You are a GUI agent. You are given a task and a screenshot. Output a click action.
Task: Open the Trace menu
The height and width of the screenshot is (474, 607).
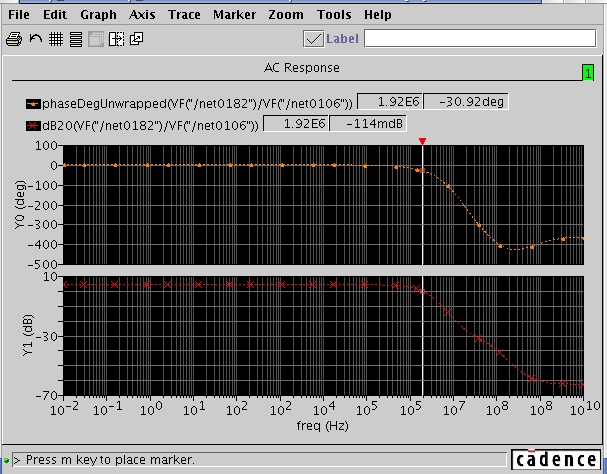coord(184,15)
